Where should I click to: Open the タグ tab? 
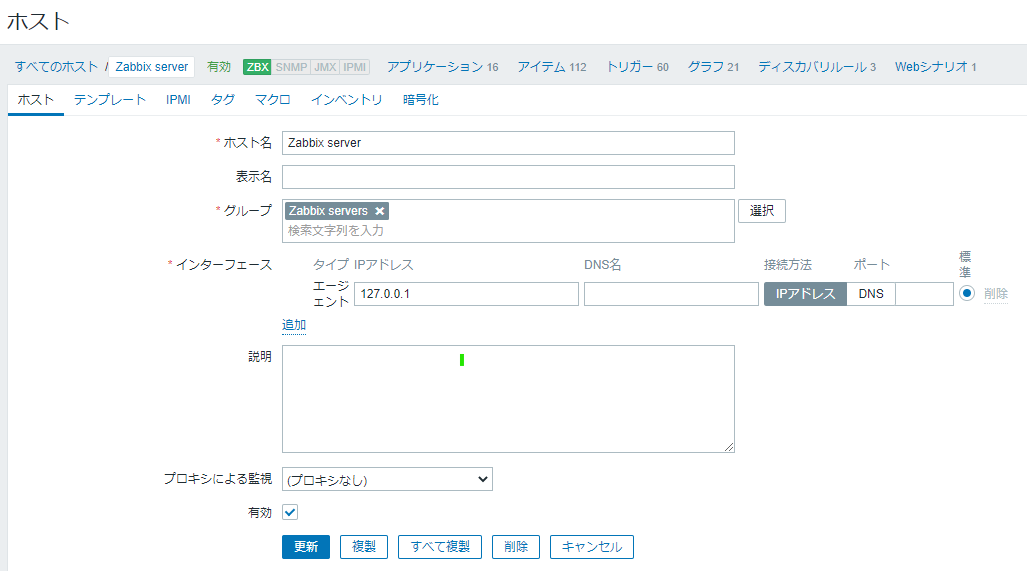(x=223, y=100)
